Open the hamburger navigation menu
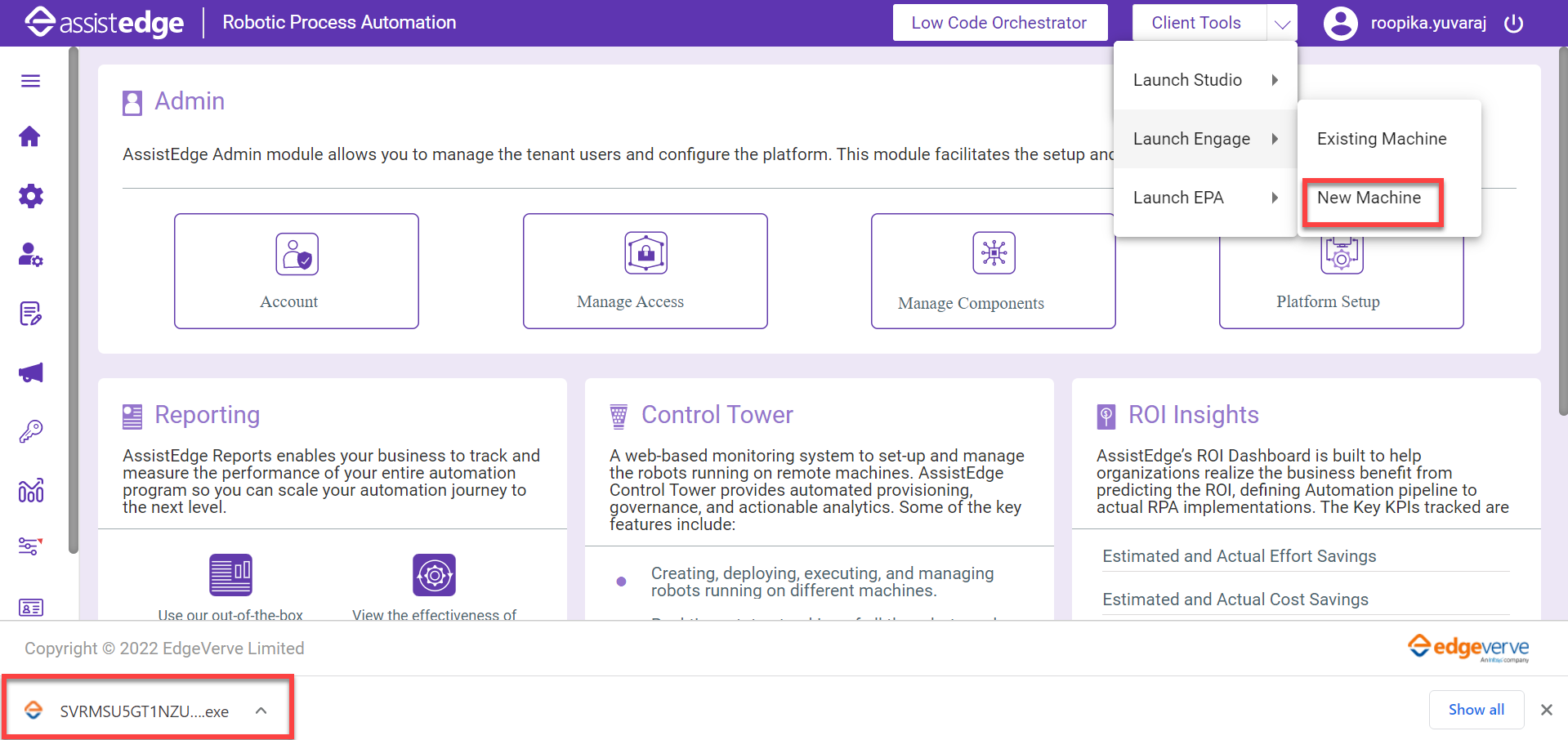 click(x=30, y=81)
